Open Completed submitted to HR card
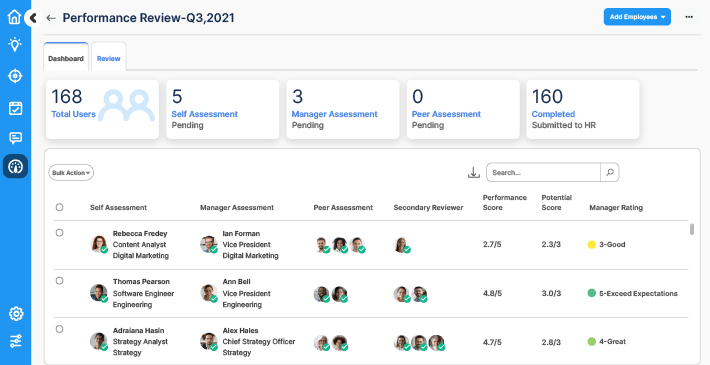710x365 pixels. click(x=583, y=109)
